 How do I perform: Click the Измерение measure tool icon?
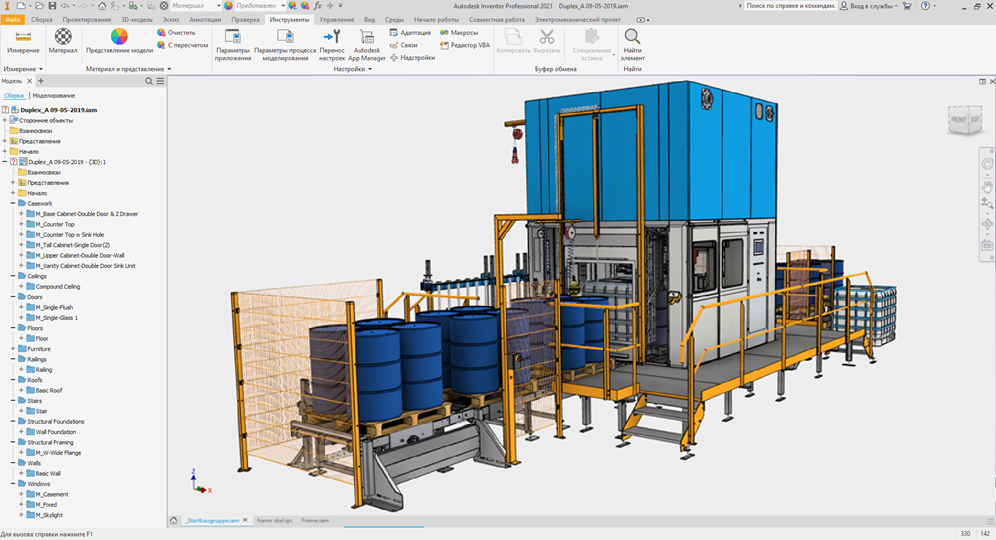[x=22, y=37]
